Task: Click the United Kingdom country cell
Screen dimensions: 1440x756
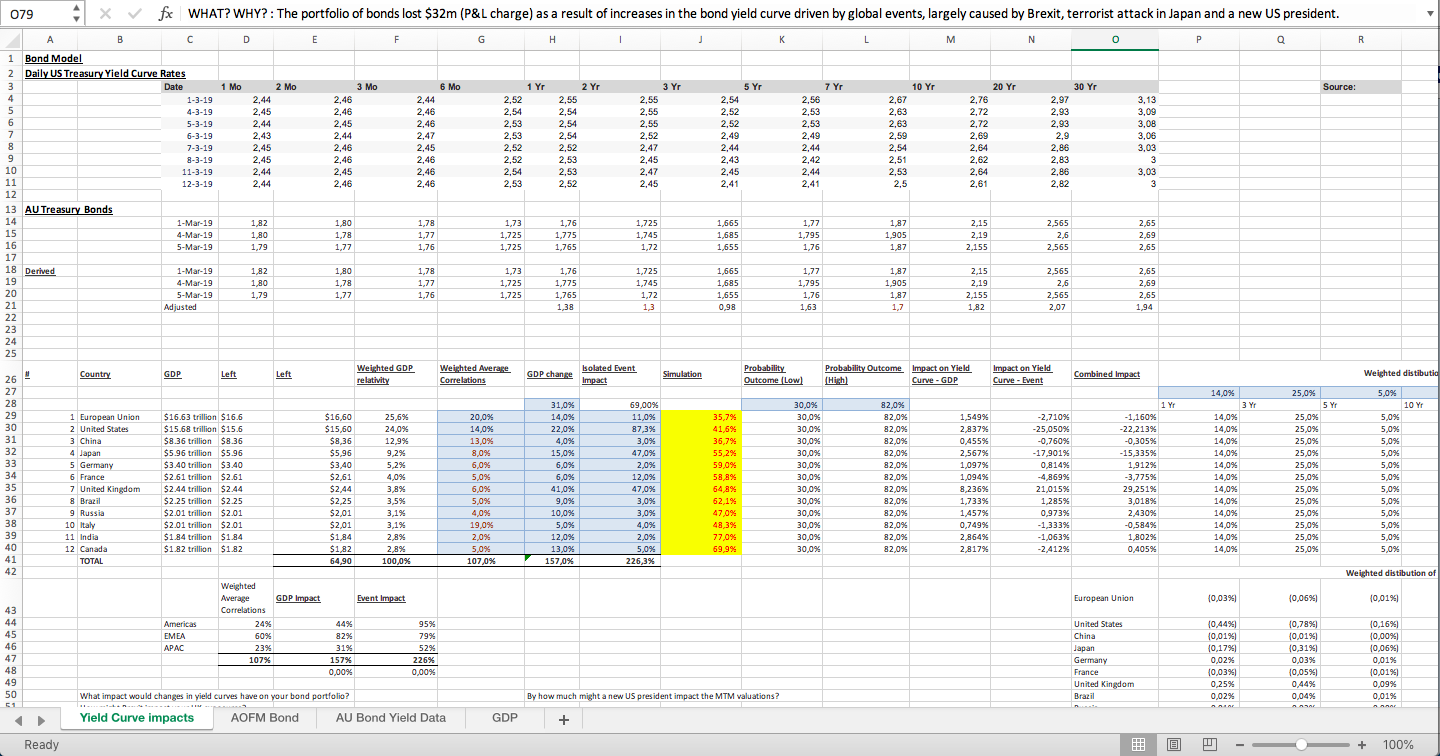Action: click(x=109, y=489)
